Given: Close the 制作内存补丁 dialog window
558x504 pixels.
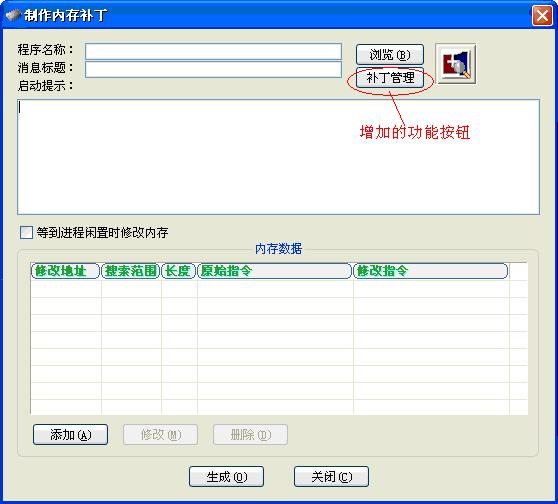Looking at the screenshot, I should click(542, 16).
